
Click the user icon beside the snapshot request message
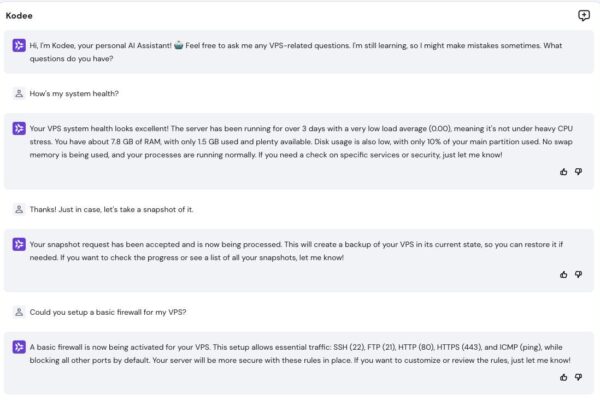[19, 209]
